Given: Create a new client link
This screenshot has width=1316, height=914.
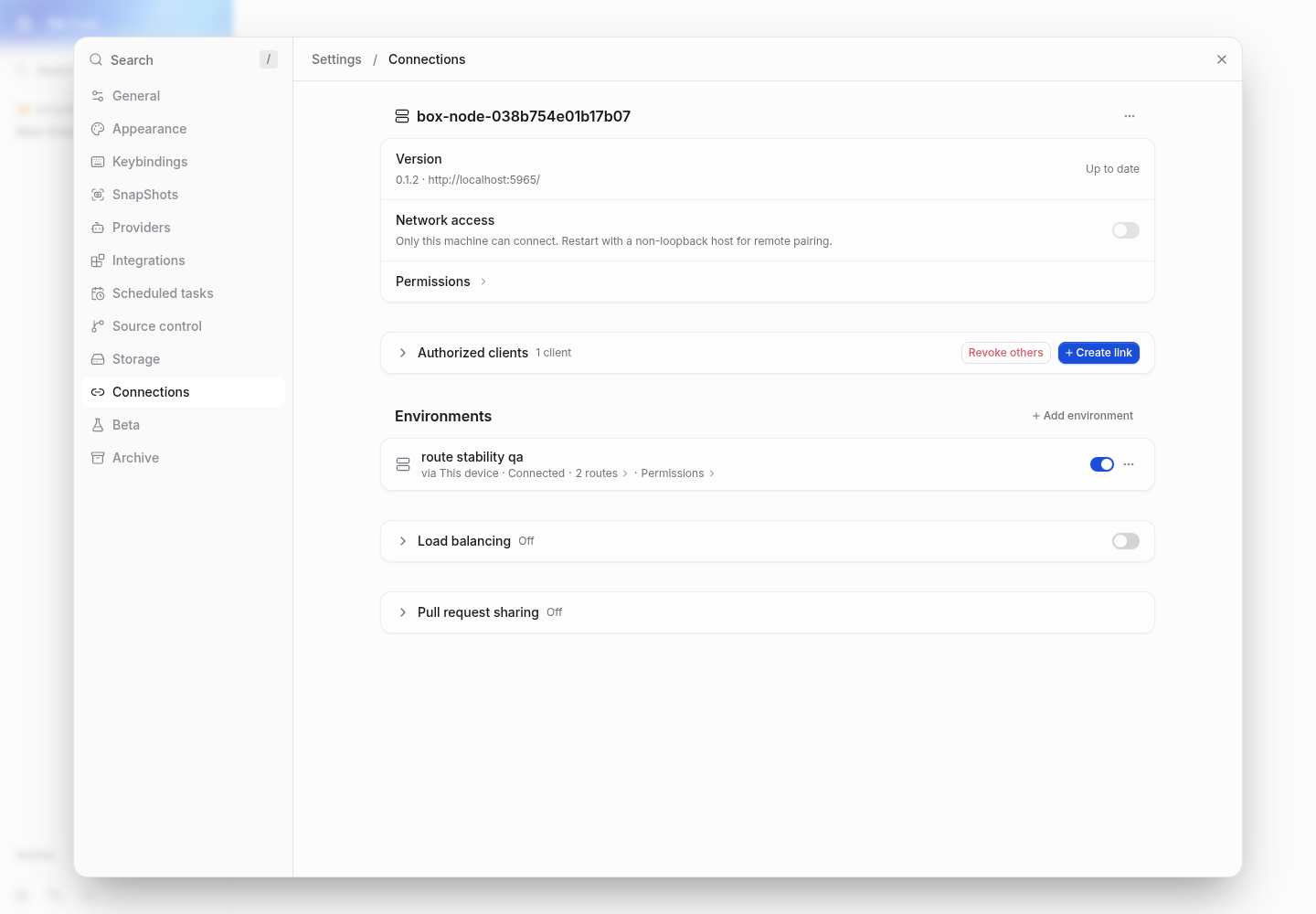Looking at the screenshot, I should [x=1098, y=353].
